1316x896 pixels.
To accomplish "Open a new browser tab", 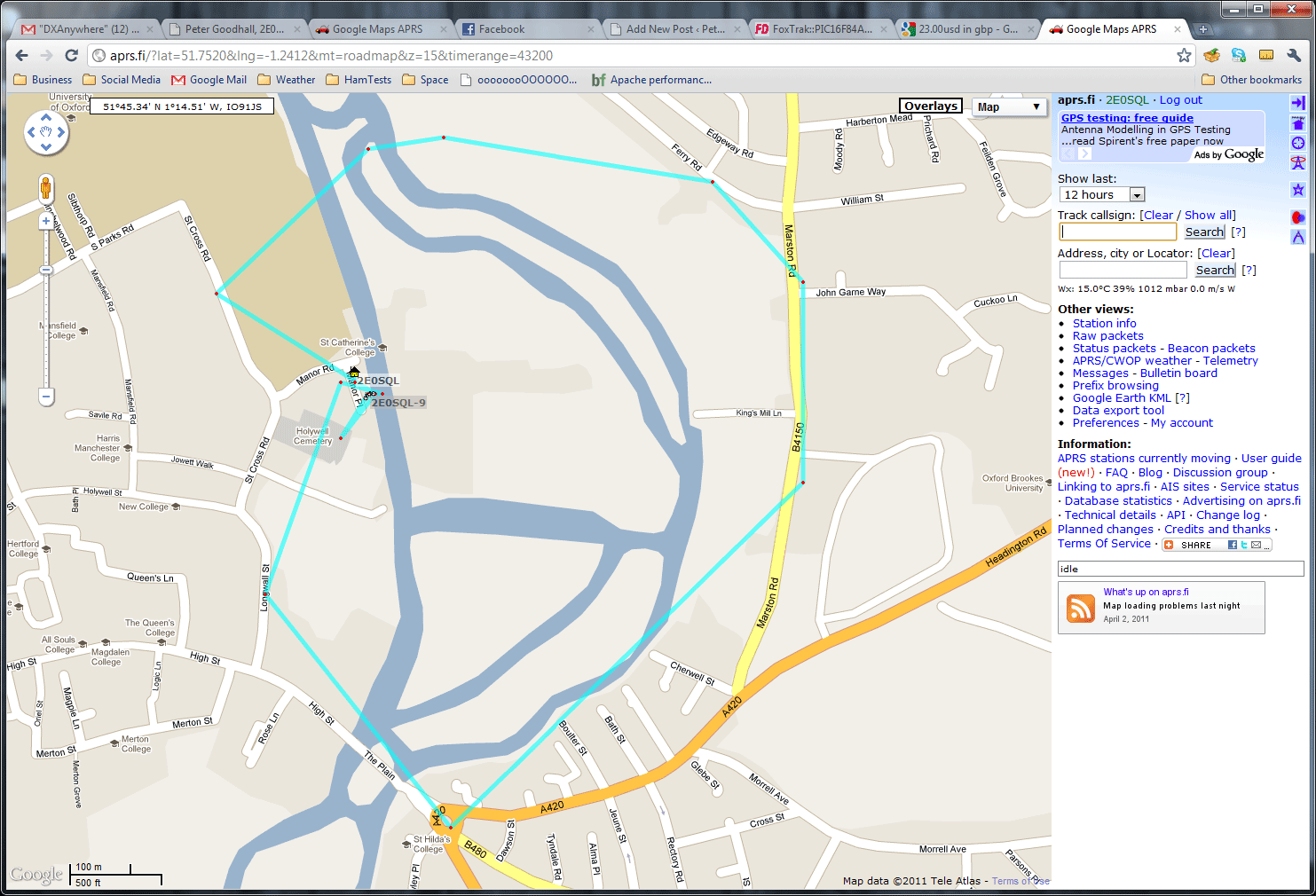I will click(x=1203, y=29).
